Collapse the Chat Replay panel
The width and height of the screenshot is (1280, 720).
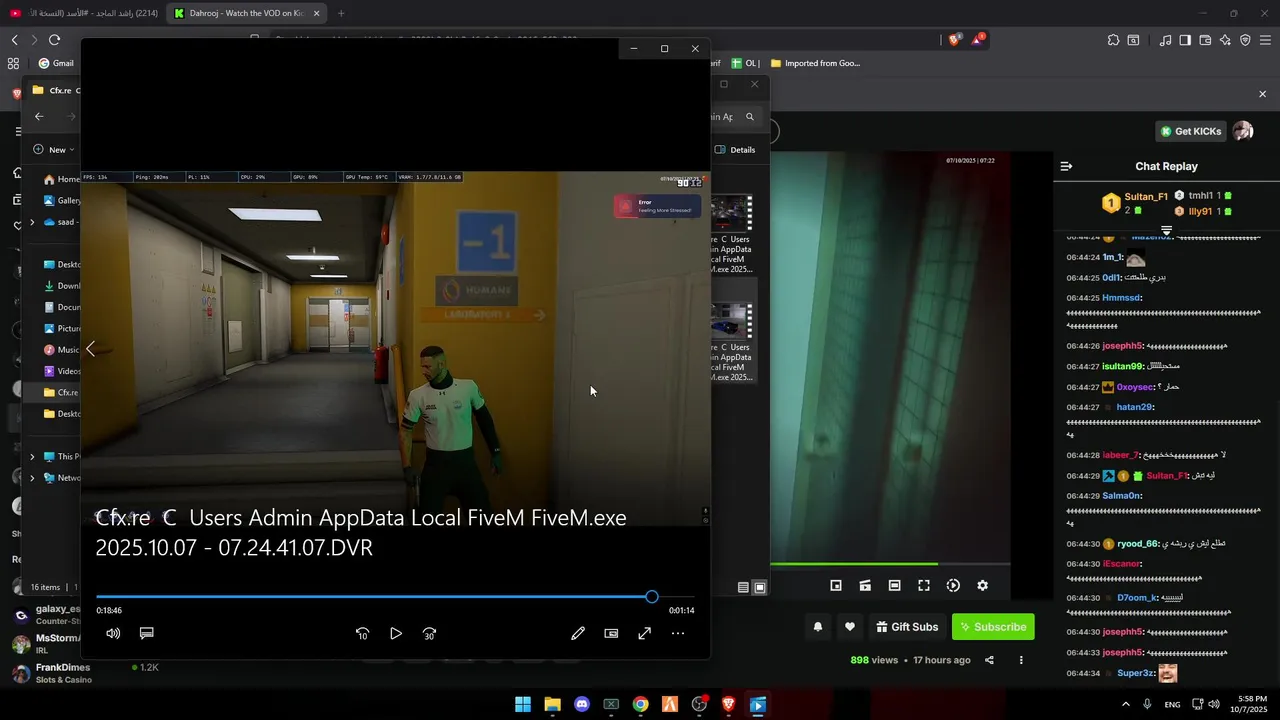coord(1066,166)
